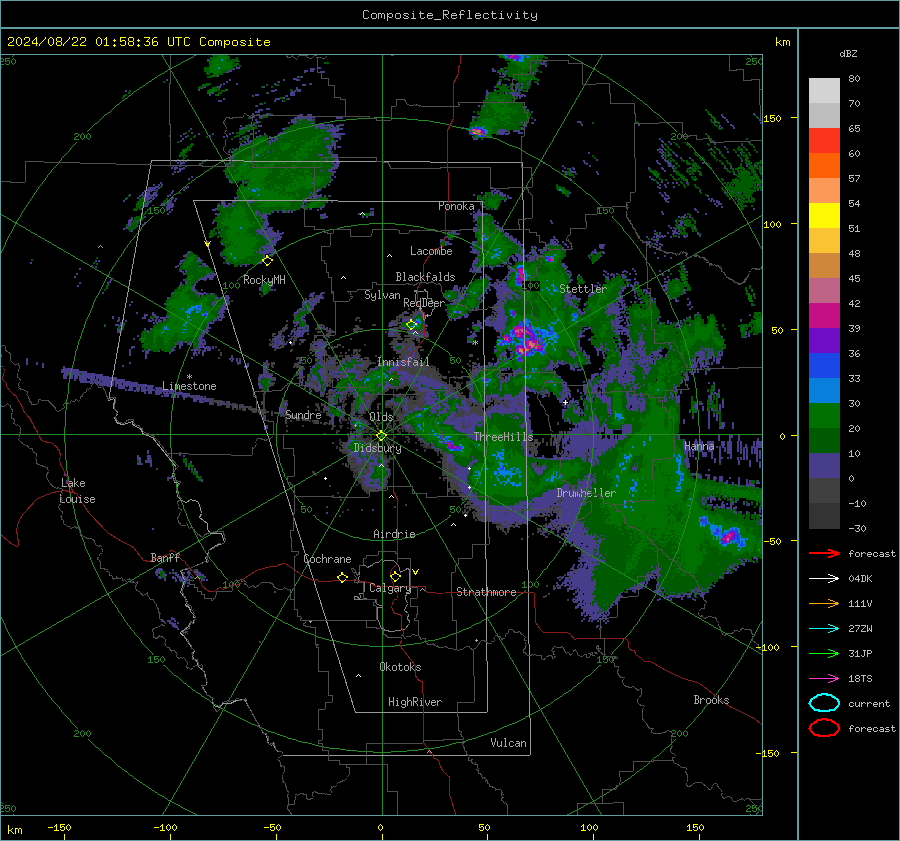This screenshot has width=900, height=841.
Task: Click the ThreeHills label on map
Action: [503, 437]
